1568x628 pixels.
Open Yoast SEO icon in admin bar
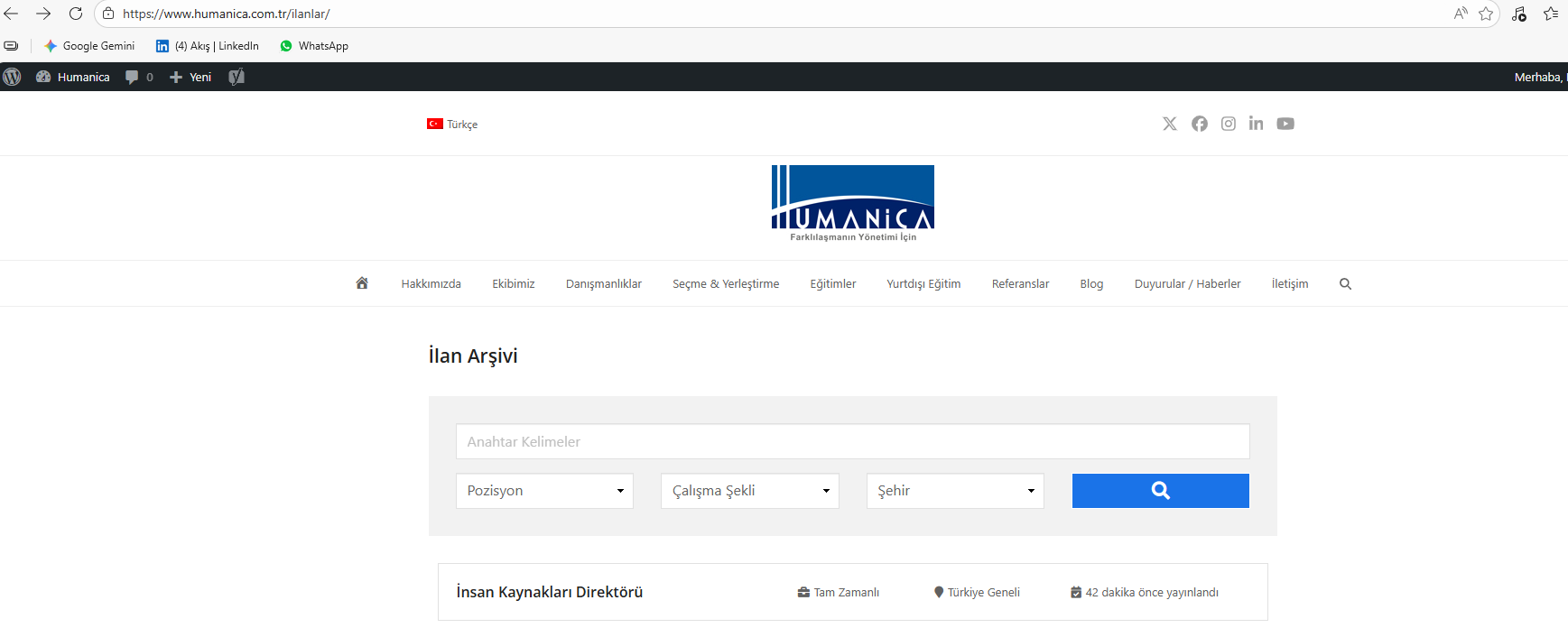(x=237, y=77)
